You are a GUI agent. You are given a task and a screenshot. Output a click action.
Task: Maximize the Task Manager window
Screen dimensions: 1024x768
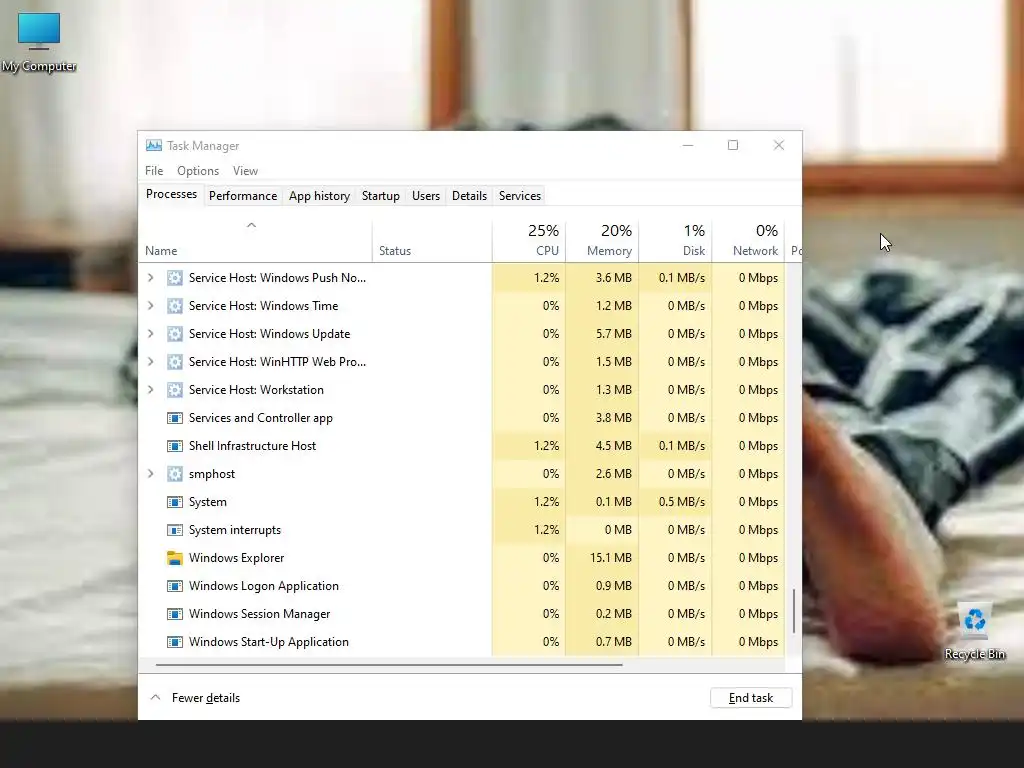tap(733, 145)
